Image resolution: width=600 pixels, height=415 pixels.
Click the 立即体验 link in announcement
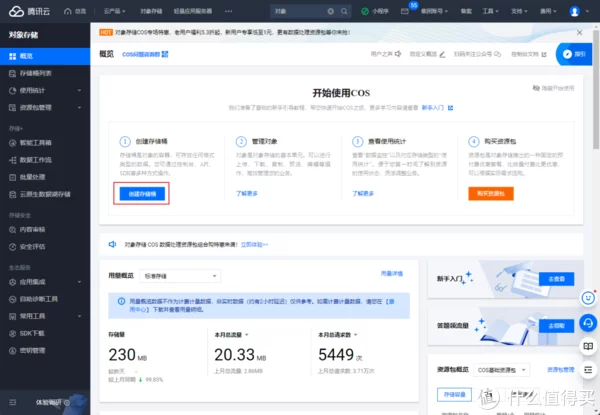tap(254, 244)
